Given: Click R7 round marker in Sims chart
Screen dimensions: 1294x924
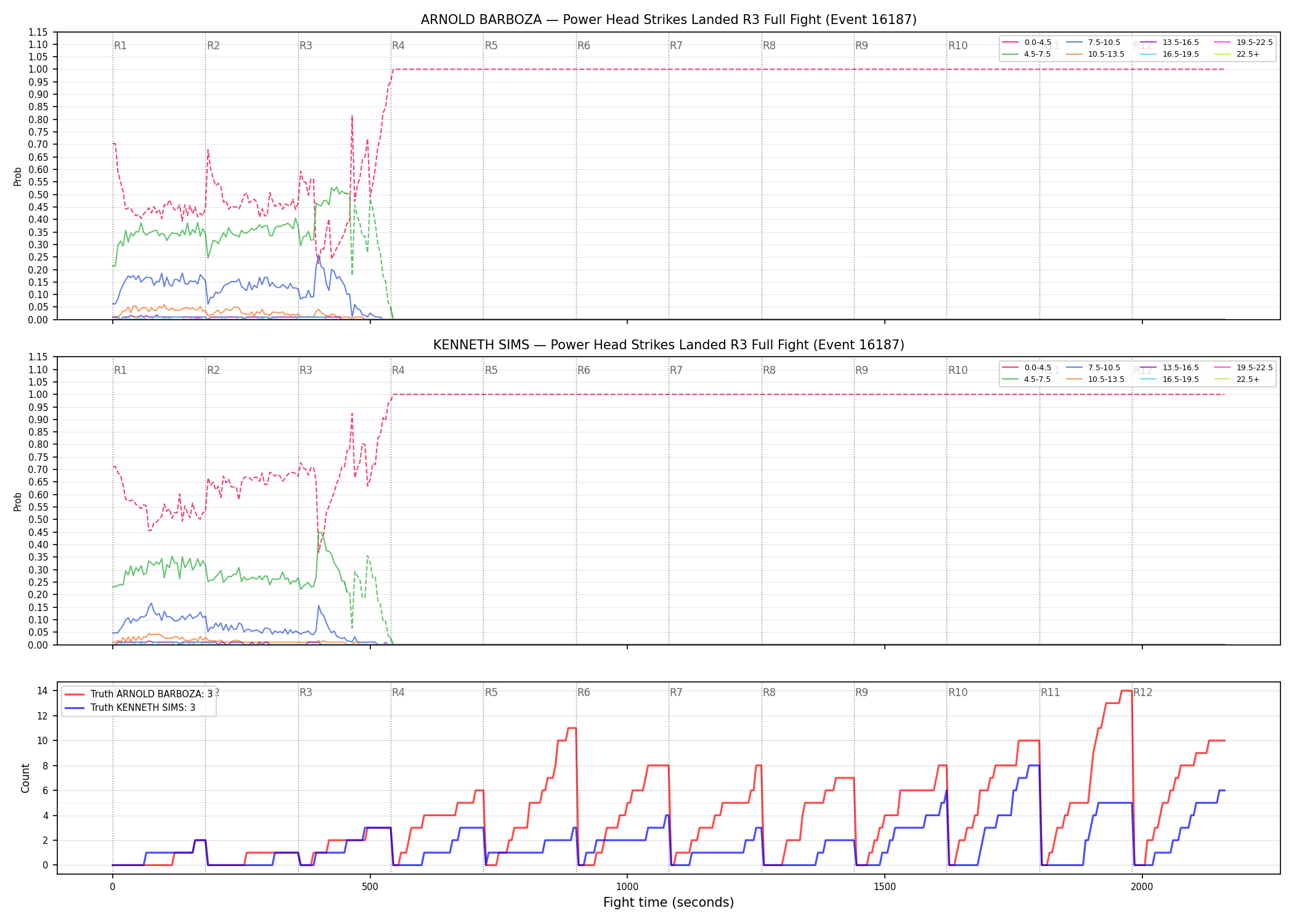Looking at the screenshot, I should pos(676,370).
